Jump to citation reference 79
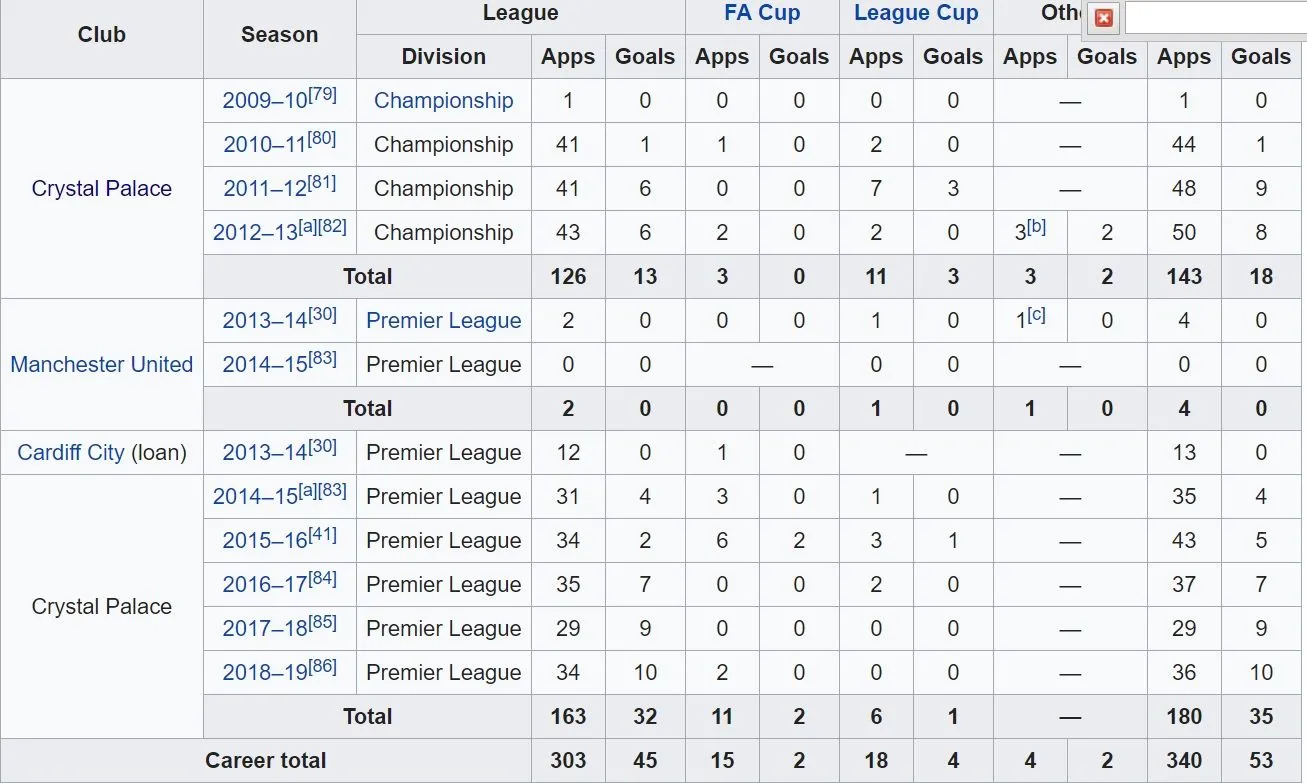1307x783 pixels. click(322, 95)
